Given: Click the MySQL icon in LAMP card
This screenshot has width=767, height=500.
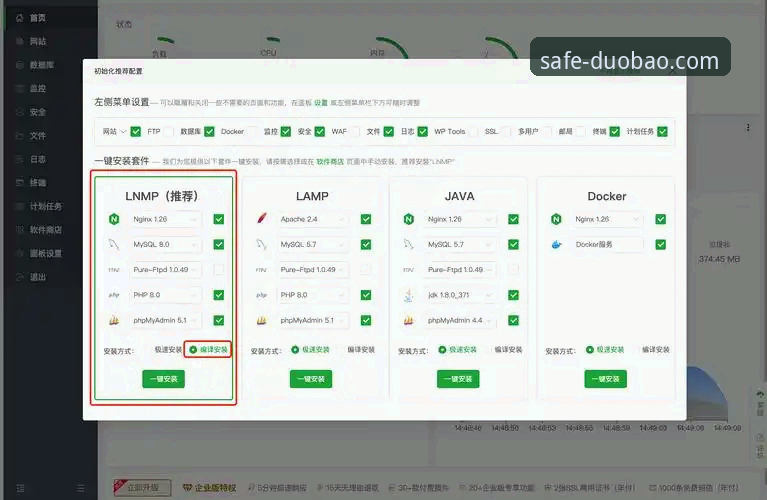Looking at the screenshot, I should (262, 244).
